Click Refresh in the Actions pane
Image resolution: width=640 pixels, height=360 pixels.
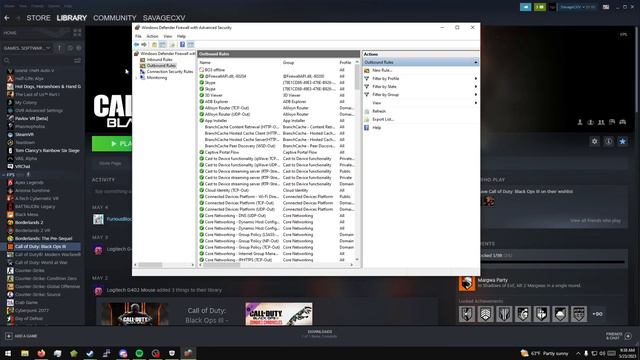pyautogui.click(x=379, y=111)
